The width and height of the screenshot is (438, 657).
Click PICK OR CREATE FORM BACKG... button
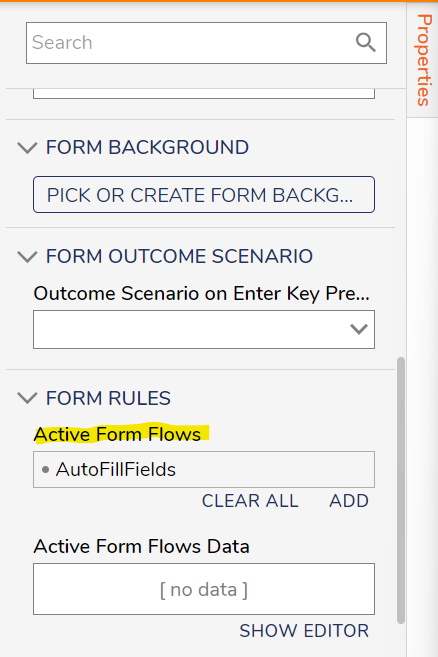tap(204, 195)
